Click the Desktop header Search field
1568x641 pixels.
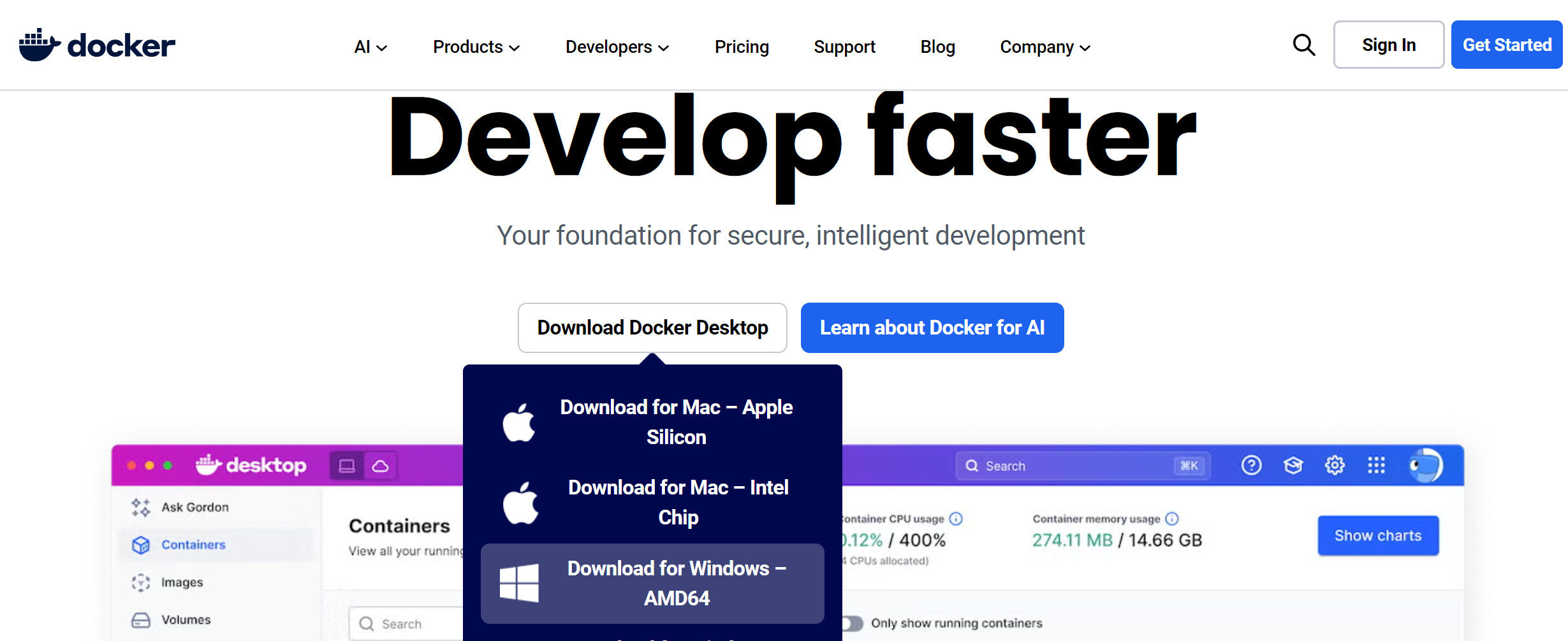pos(1083,466)
